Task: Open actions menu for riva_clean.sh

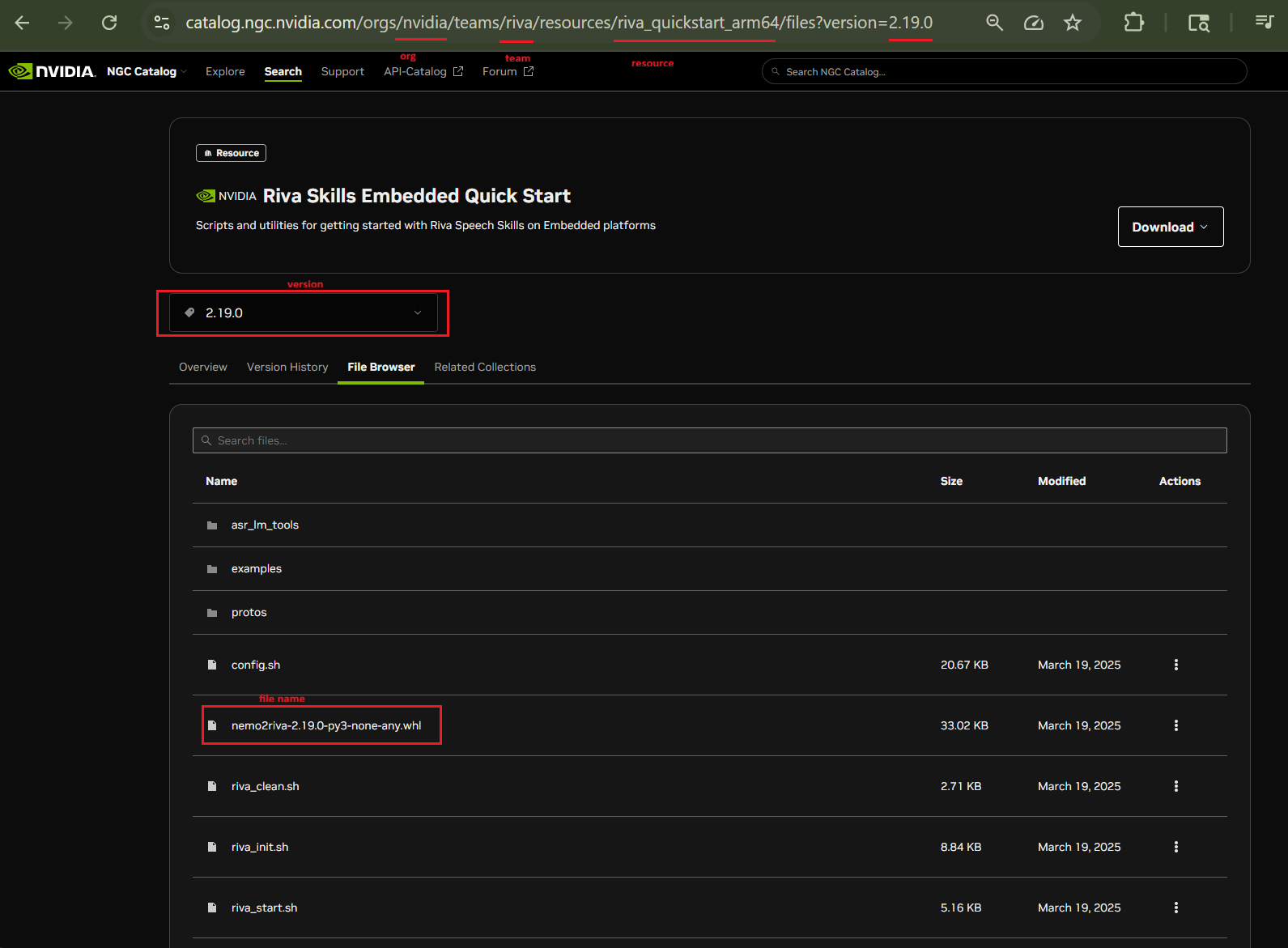Action: click(x=1176, y=786)
